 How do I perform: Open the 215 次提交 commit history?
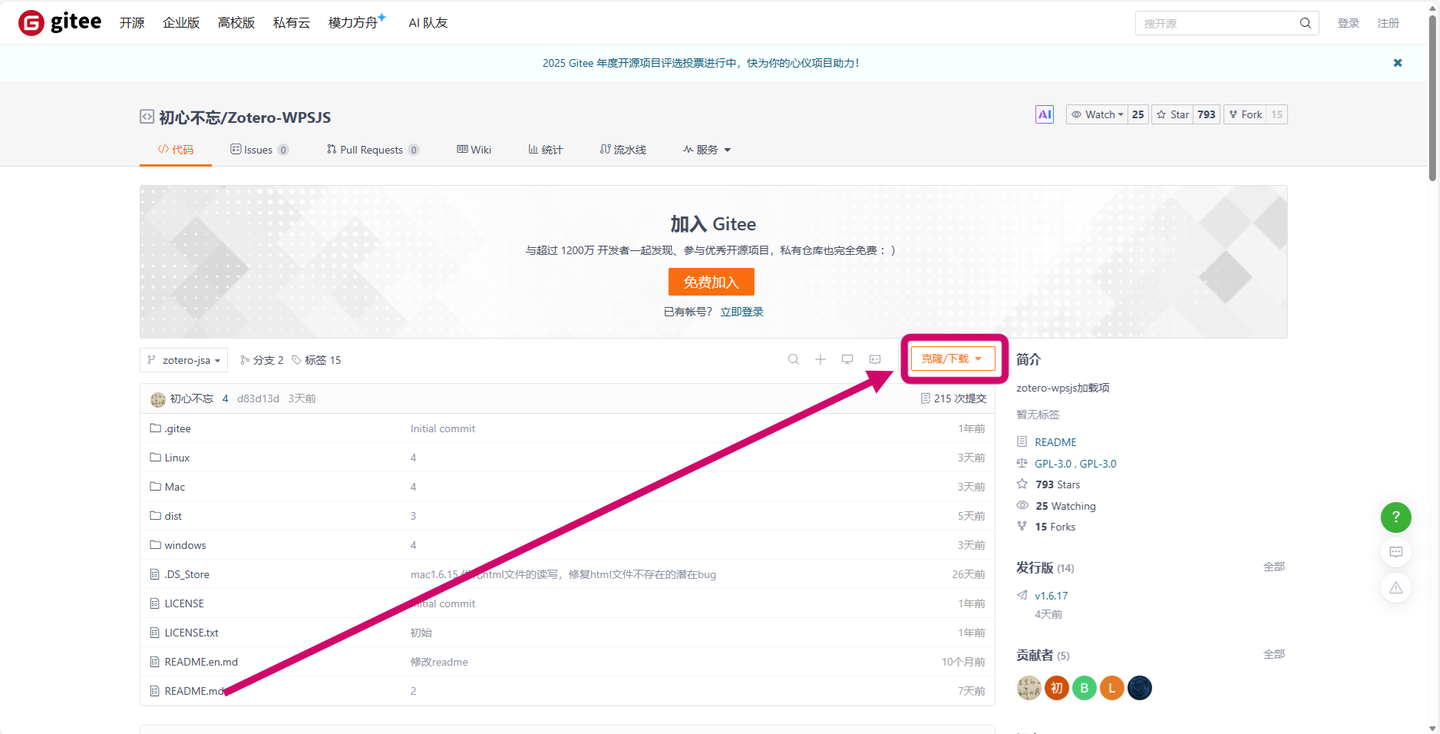coord(953,399)
